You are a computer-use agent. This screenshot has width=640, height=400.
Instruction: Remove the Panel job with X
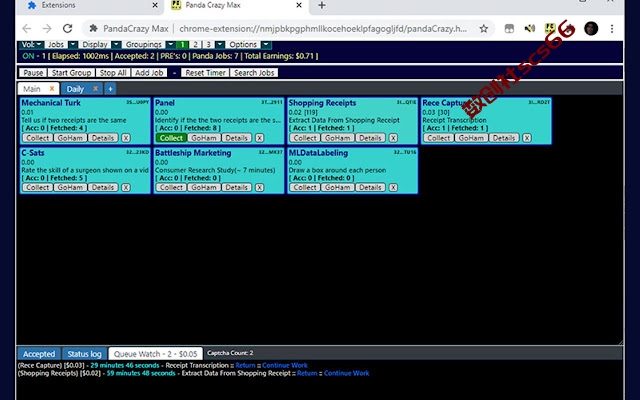tap(259, 138)
